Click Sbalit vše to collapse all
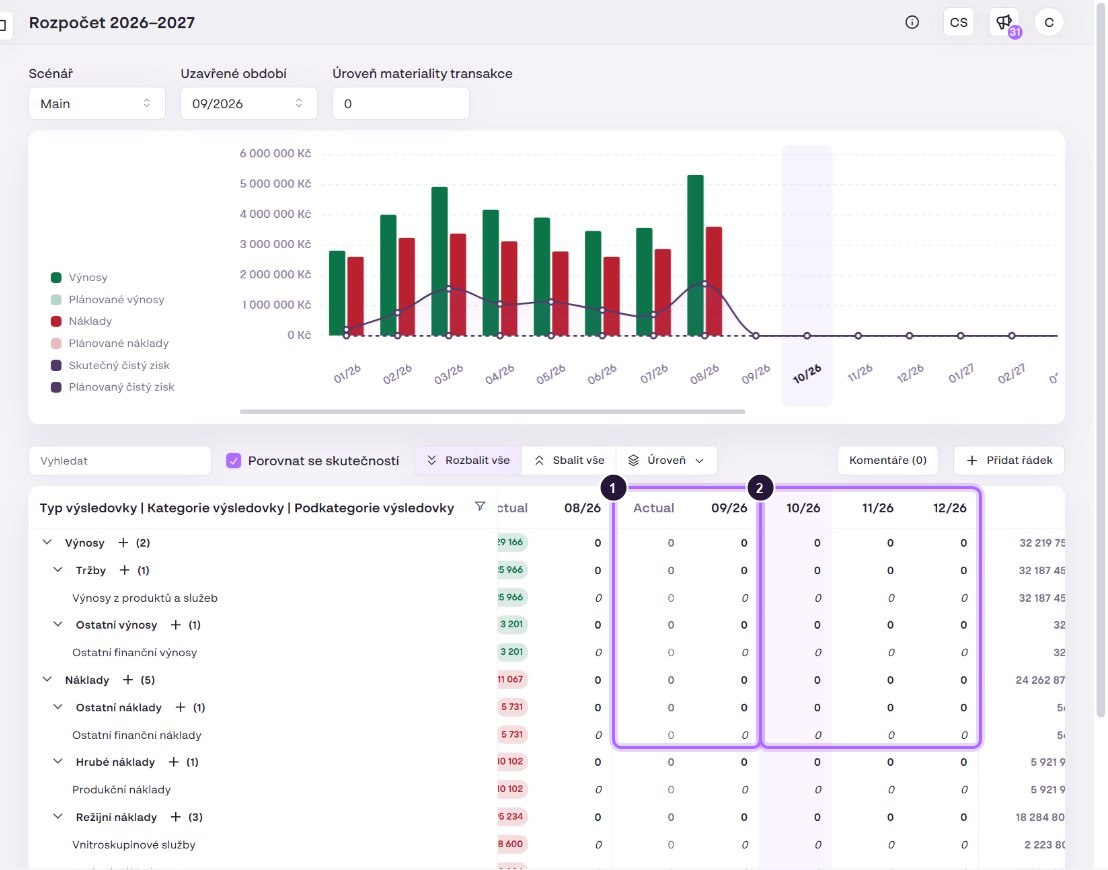The width and height of the screenshot is (1108, 870). tap(569, 461)
